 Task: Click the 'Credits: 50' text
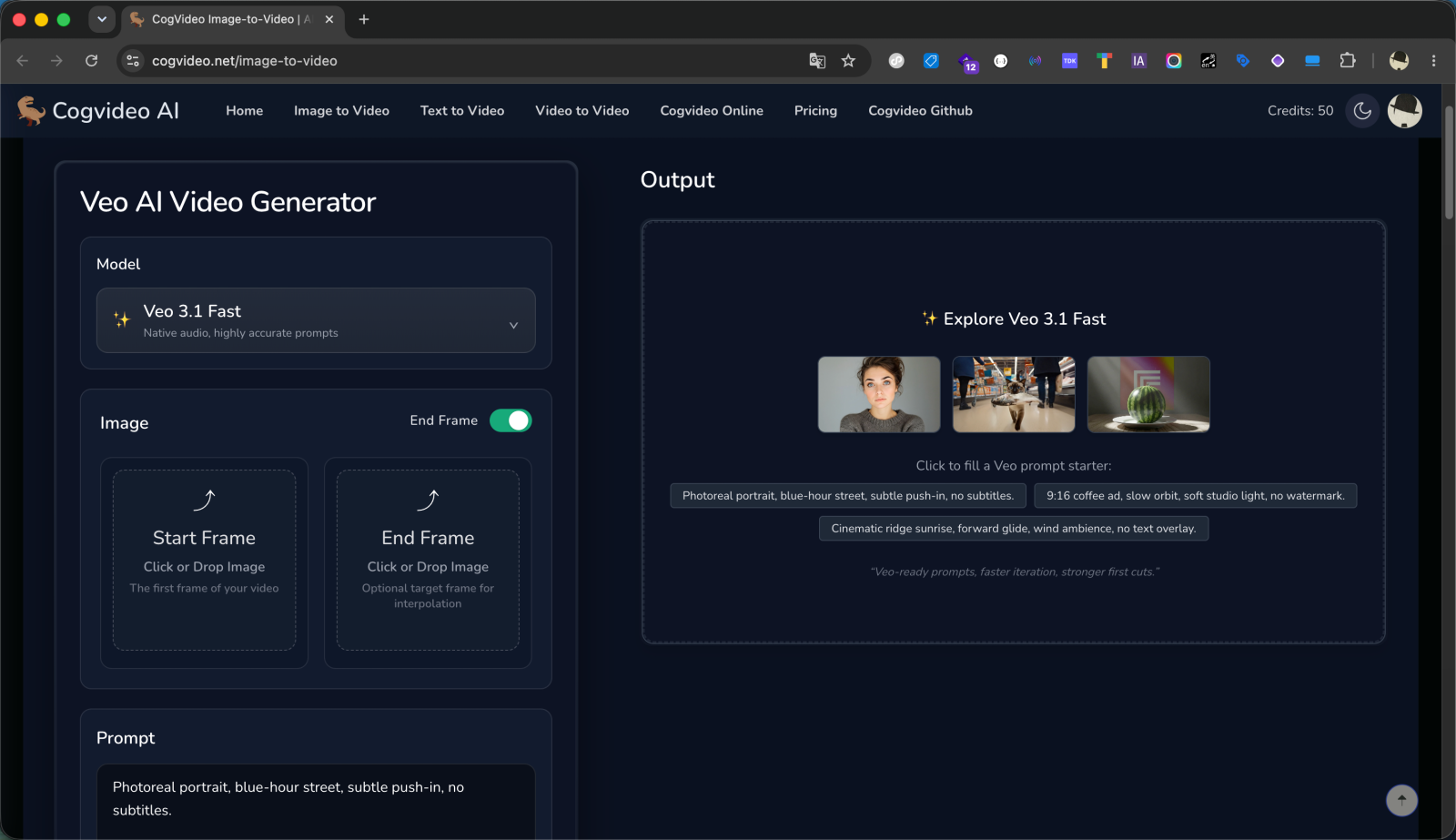coord(1300,110)
